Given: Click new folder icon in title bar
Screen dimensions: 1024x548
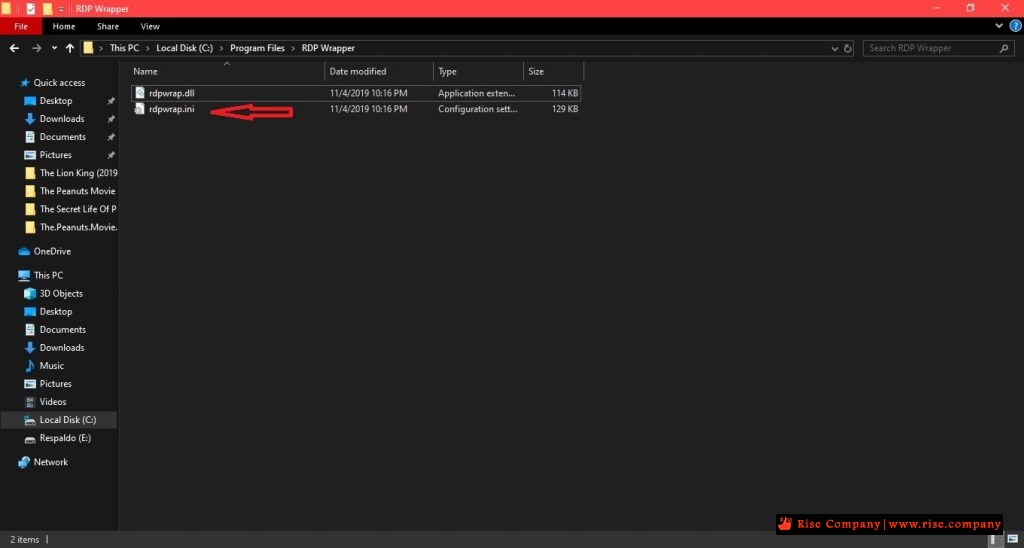Looking at the screenshot, I should 47,8.
